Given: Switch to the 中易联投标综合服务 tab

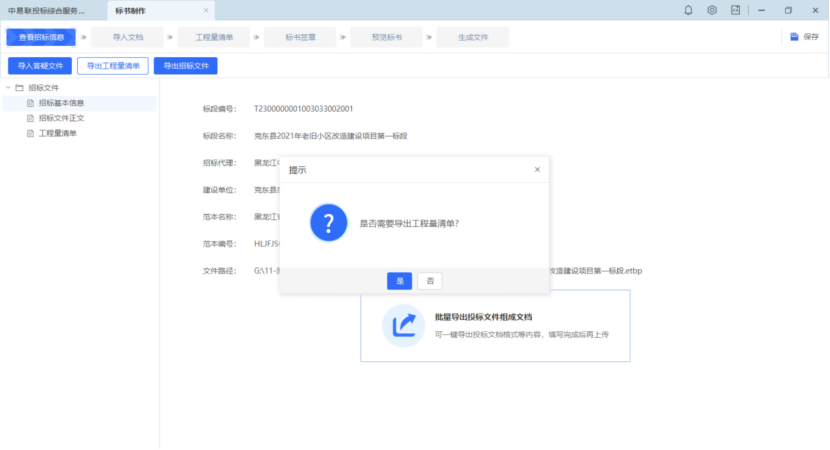Looking at the screenshot, I should (x=46, y=10).
